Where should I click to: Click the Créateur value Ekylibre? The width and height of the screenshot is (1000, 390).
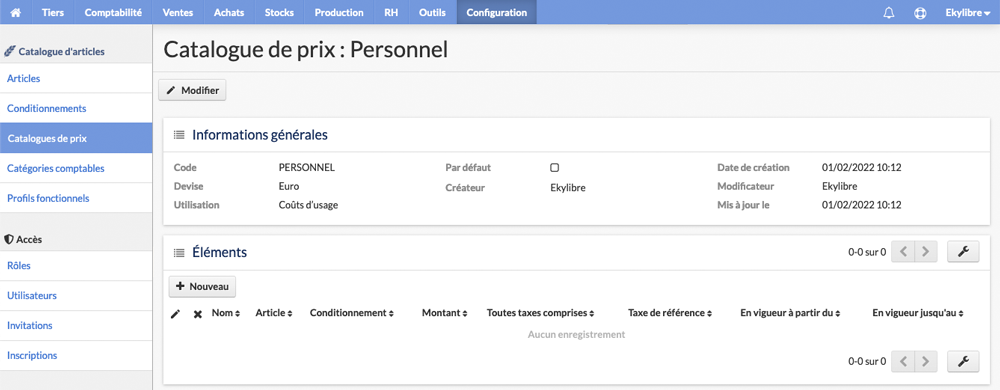coord(568,188)
